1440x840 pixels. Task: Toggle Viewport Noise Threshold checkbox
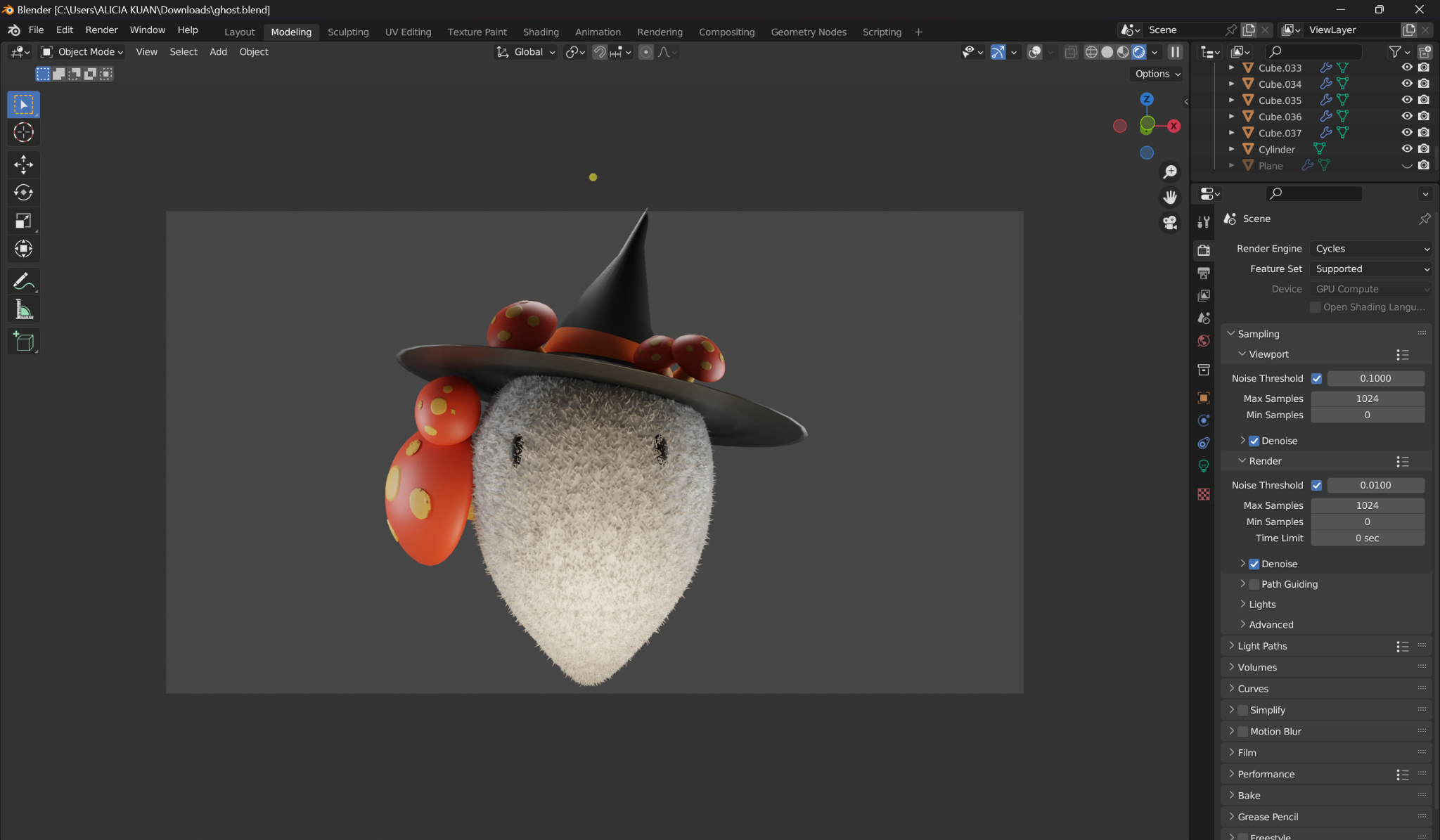point(1317,378)
